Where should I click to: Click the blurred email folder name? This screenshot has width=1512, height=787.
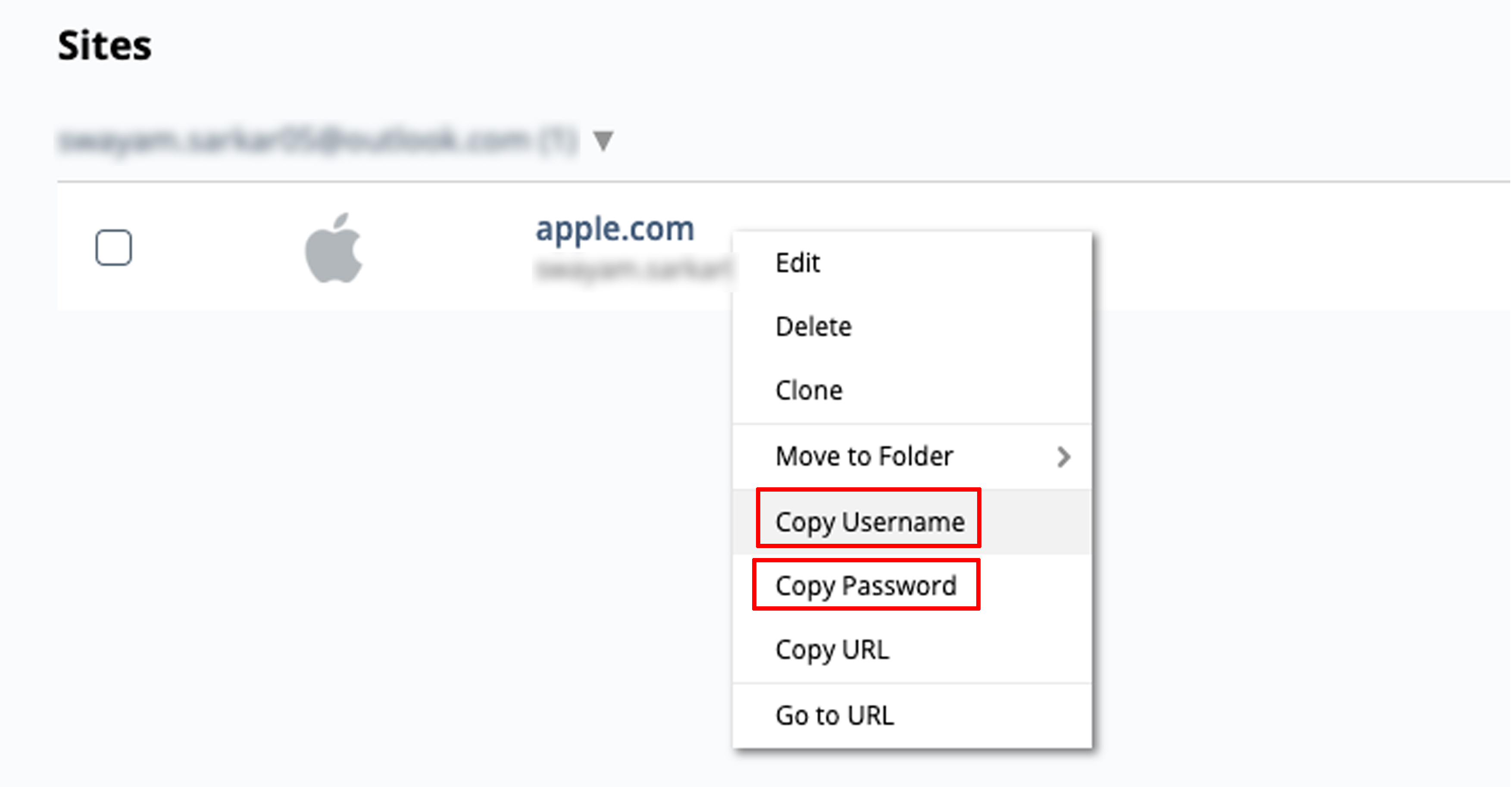(318, 141)
